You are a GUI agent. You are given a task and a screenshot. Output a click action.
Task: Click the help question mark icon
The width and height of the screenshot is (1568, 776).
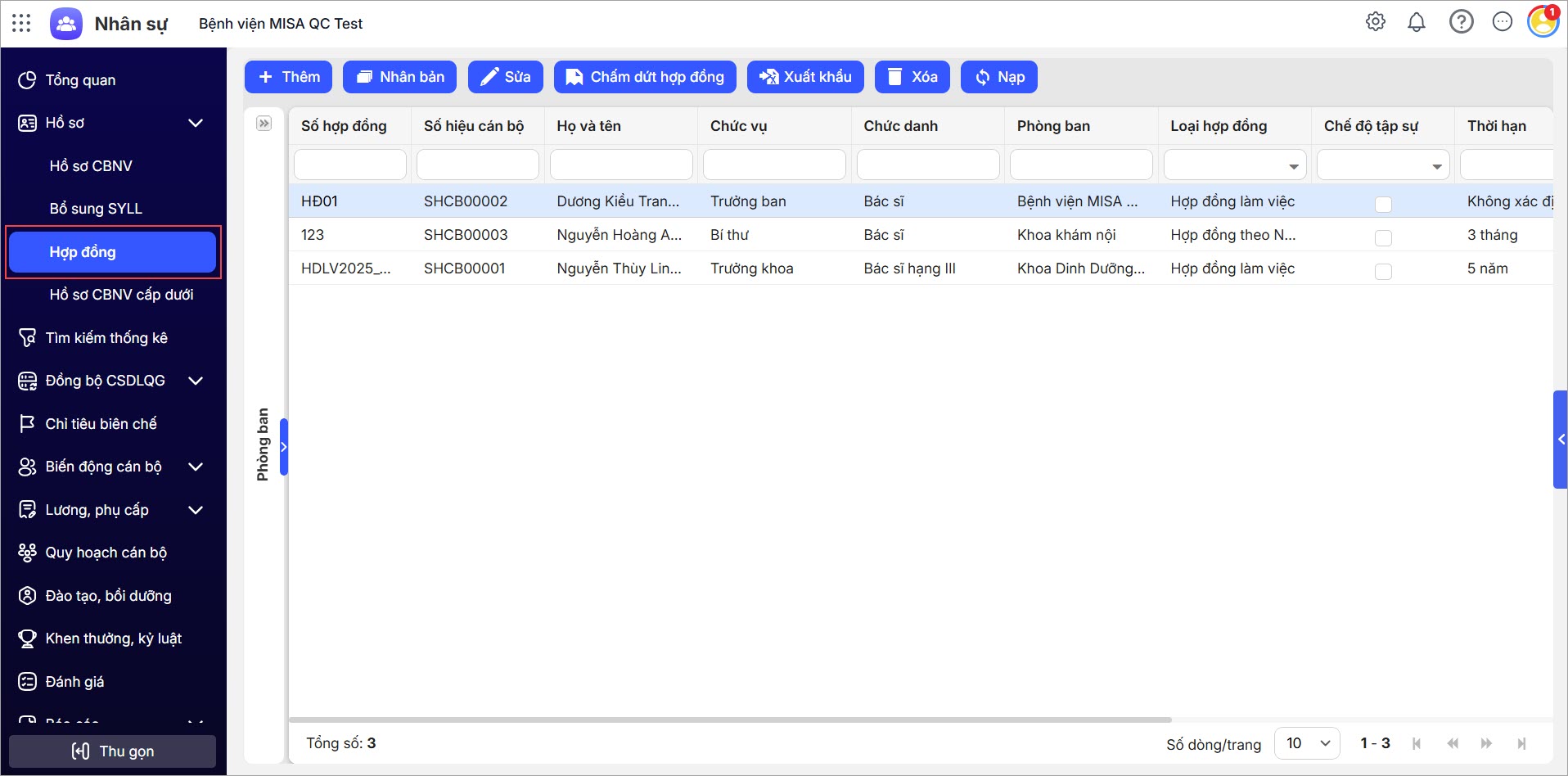coord(1461,22)
